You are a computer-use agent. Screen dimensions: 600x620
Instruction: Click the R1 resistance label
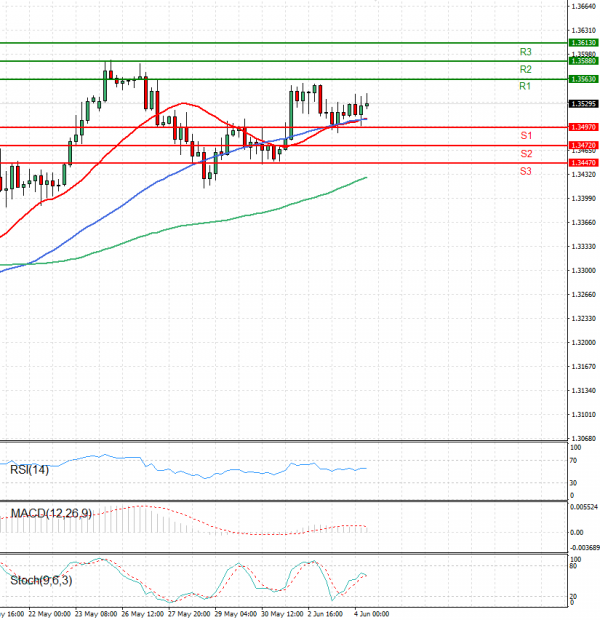pyautogui.click(x=524, y=87)
